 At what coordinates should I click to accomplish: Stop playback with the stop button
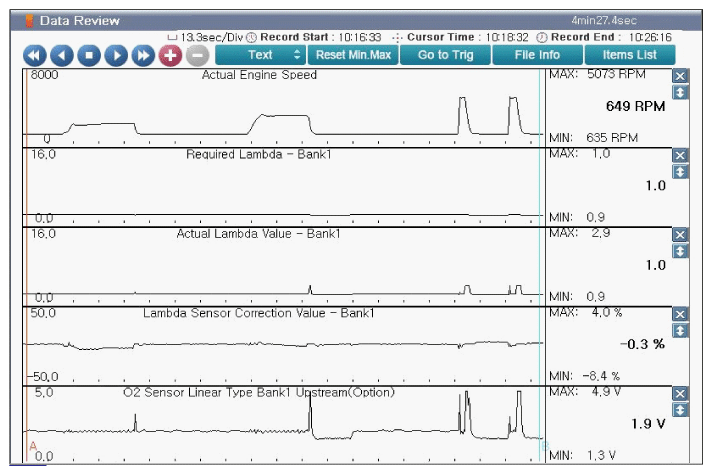[x=89, y=56]
